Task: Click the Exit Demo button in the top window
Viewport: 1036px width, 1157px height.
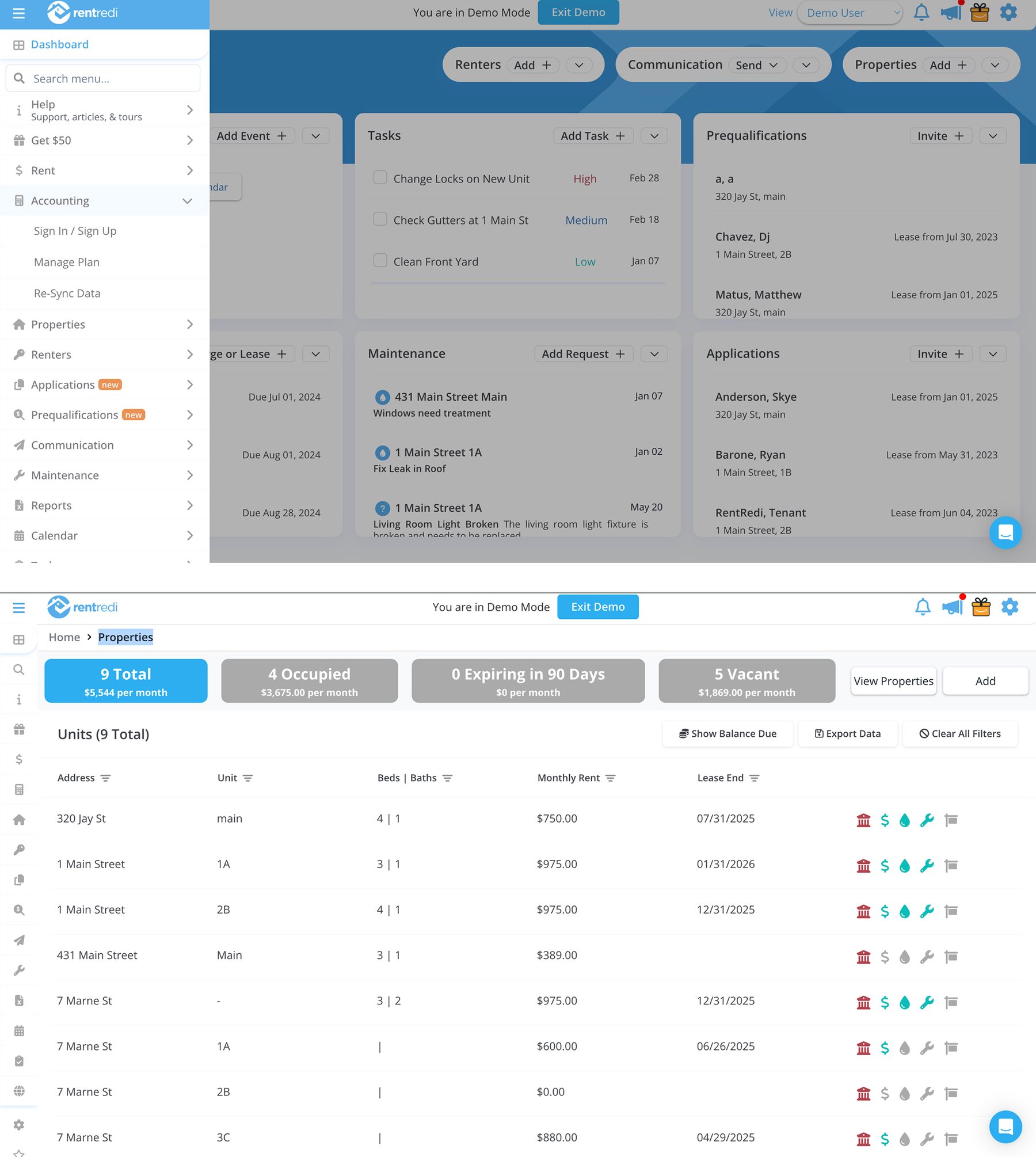Action: (x=578, y=12)
